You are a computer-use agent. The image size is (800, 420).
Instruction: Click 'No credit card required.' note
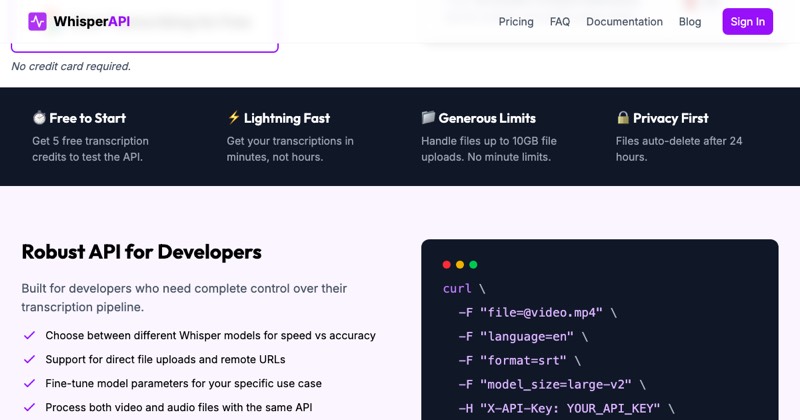(71, 66)
